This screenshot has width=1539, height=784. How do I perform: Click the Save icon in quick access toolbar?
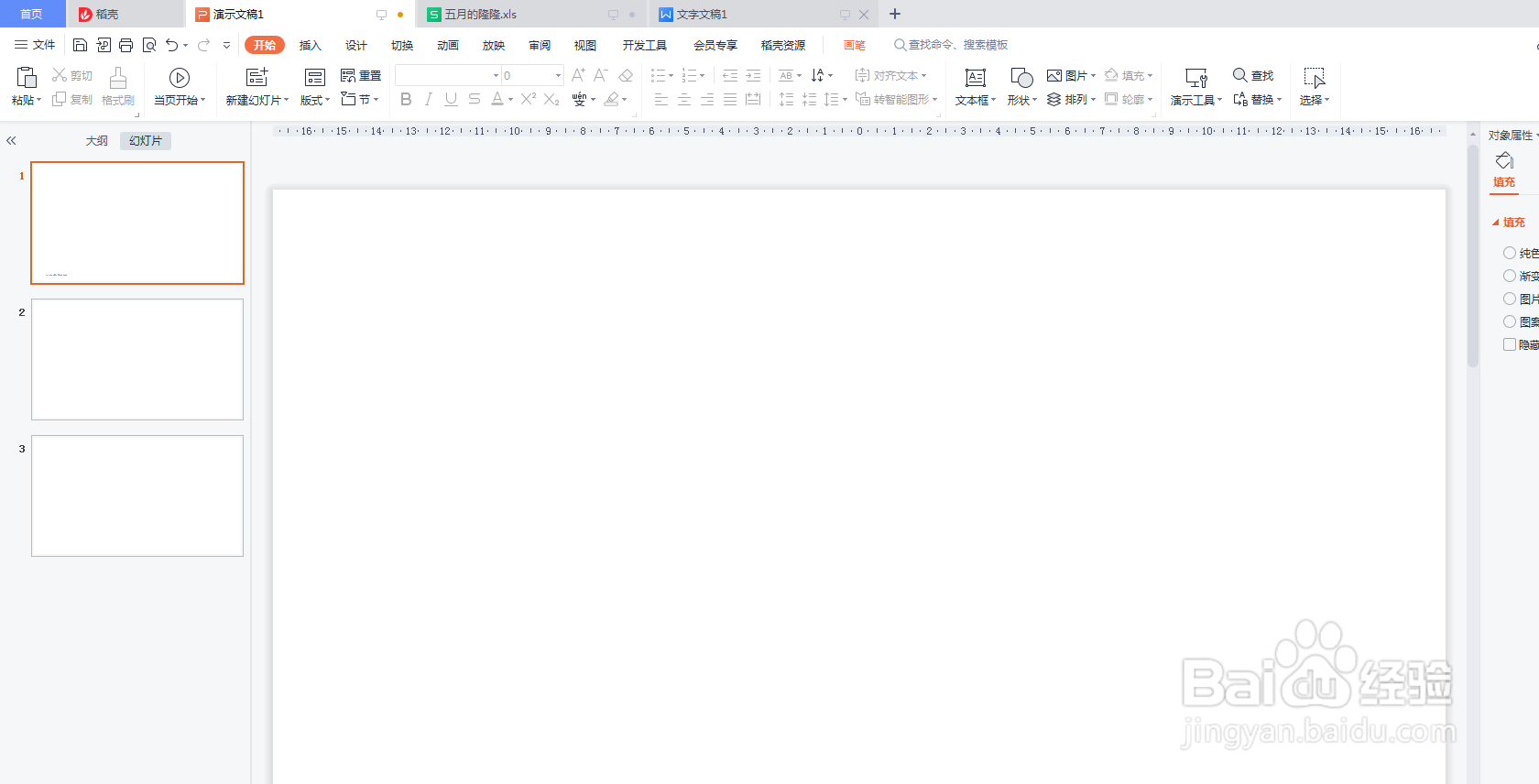[x=80, y=45]
